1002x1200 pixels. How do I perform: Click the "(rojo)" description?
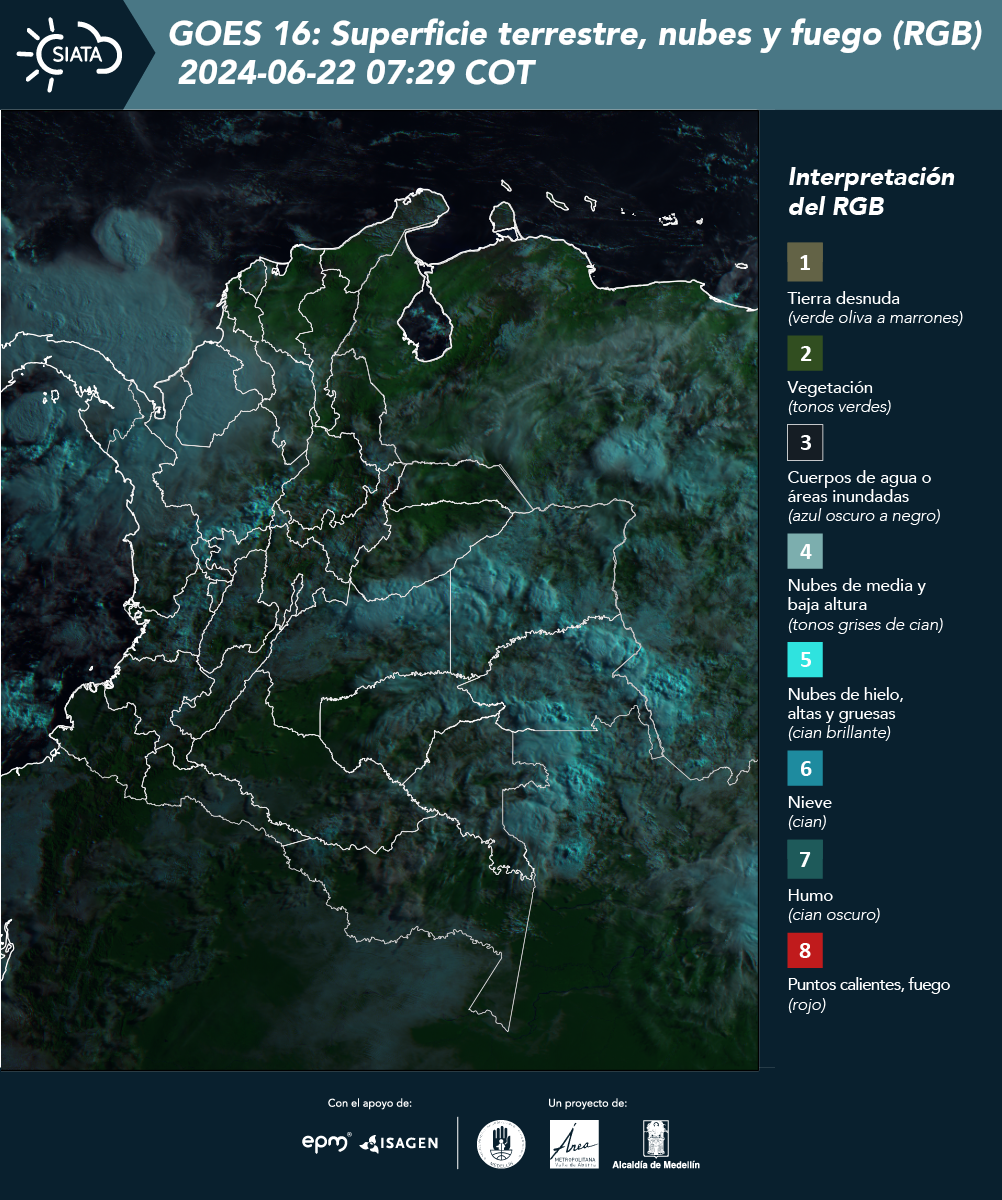pos(807,1005)
